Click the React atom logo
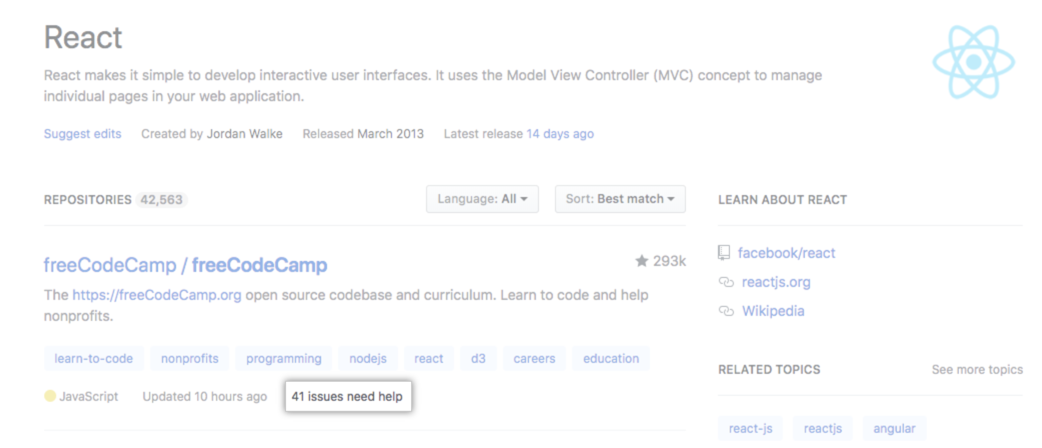1042x448 pixels. coord(974,62)
